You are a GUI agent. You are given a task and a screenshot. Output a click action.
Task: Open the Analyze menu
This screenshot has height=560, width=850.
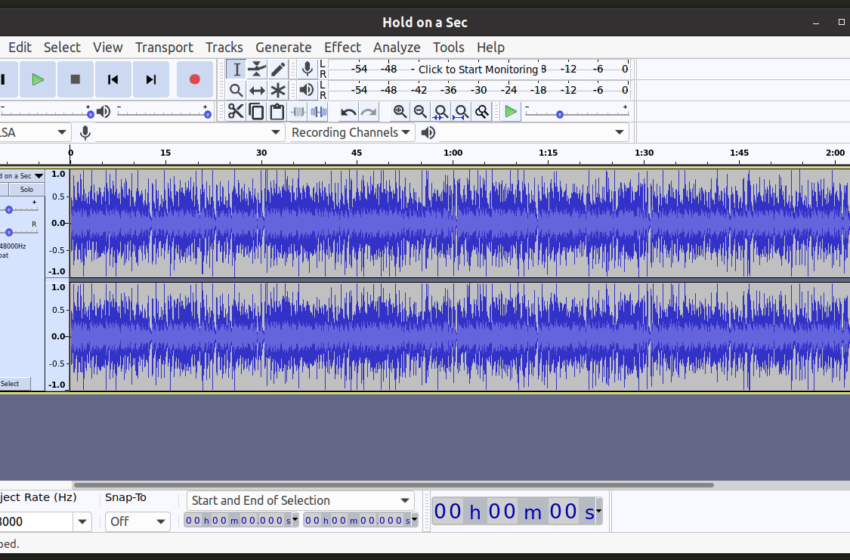coord(396,47)
